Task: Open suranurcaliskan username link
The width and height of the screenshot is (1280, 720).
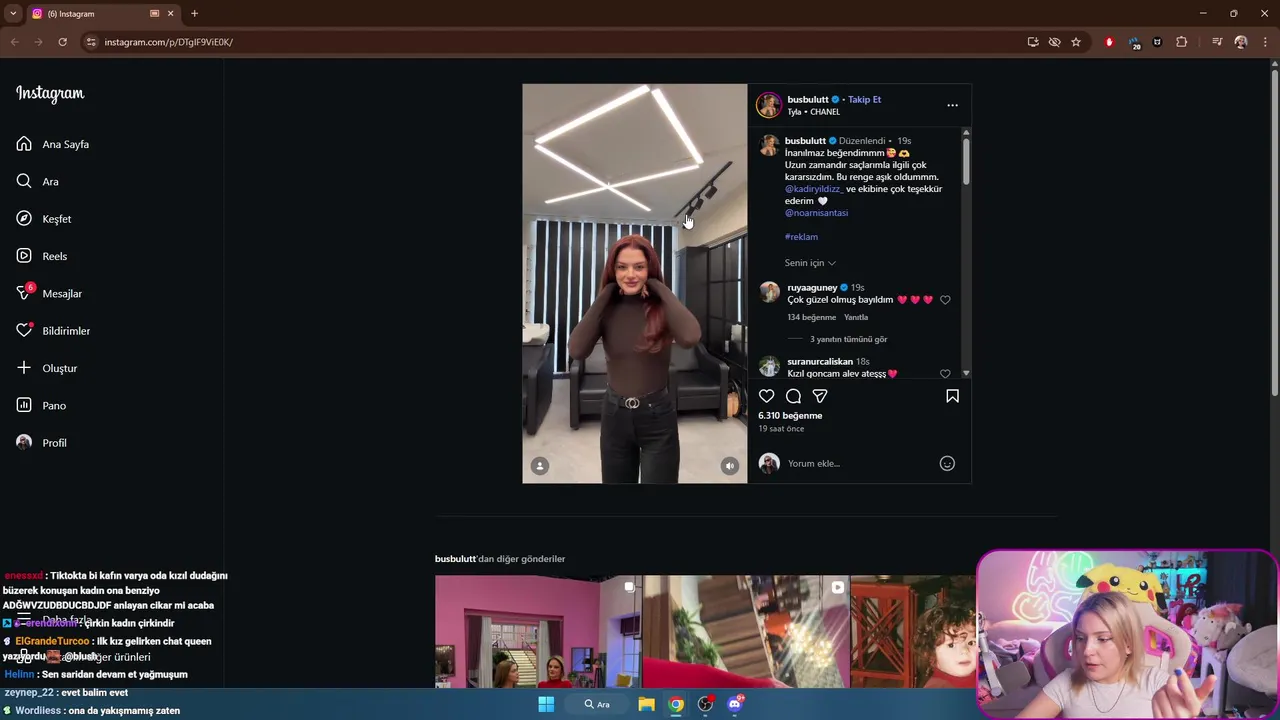Action: point(820,361)
